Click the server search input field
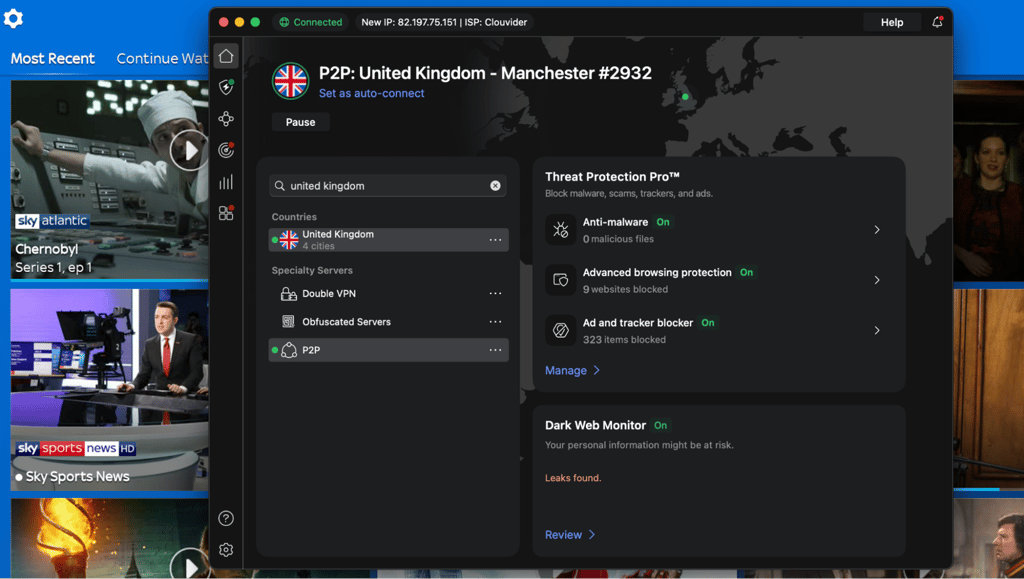This screenshot has width=1024, height=579. pos(388,186)
